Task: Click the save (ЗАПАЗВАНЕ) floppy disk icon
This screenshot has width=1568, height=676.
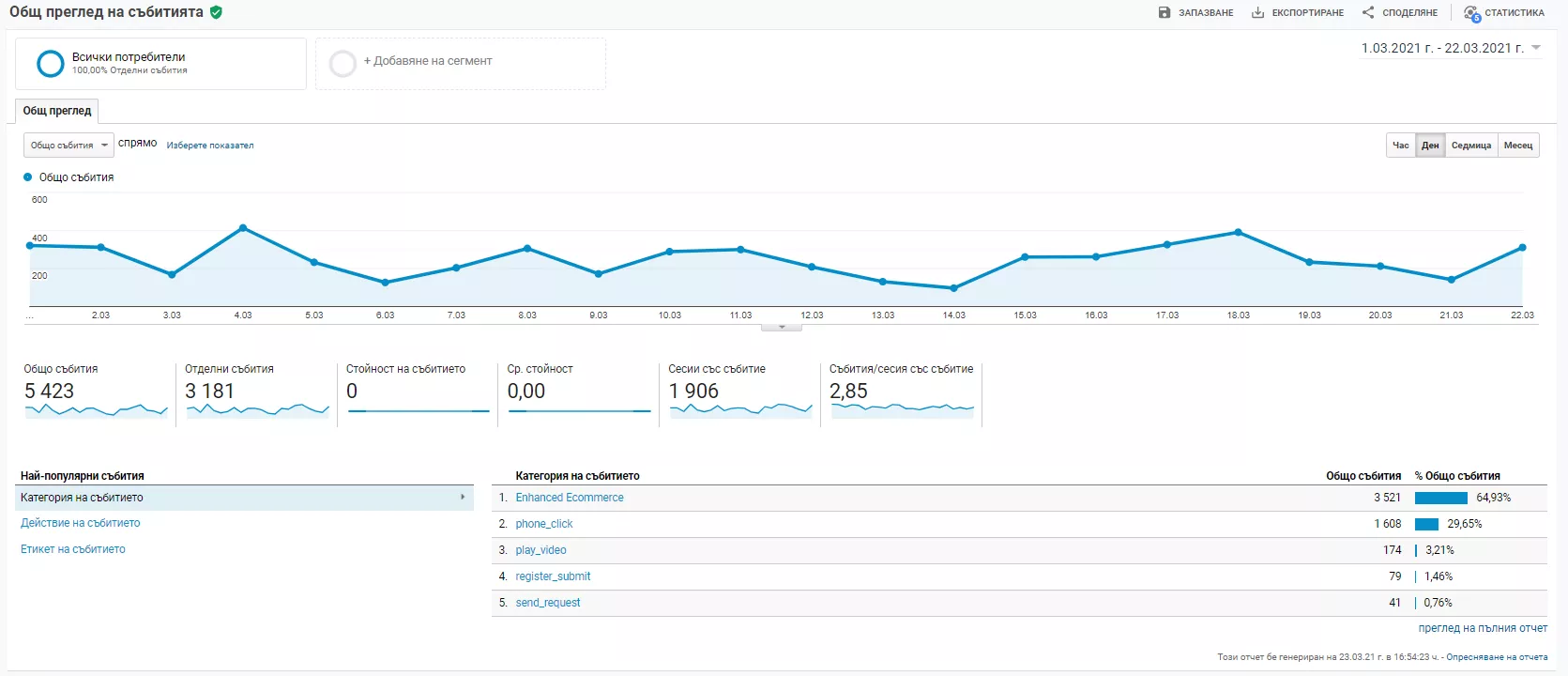Action: pyautogui.click(x=1165, y=12)
